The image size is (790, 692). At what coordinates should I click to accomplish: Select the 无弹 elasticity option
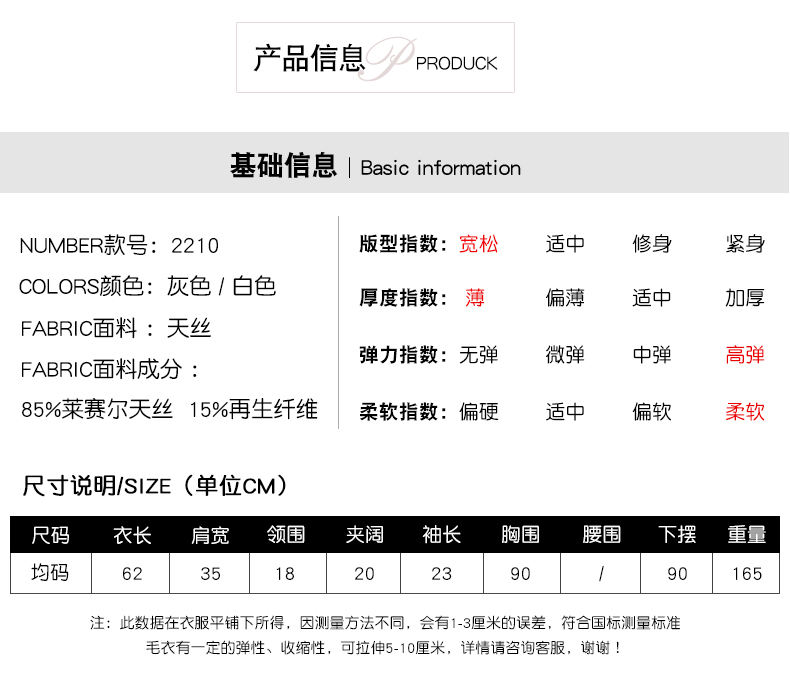coord(478,355)
